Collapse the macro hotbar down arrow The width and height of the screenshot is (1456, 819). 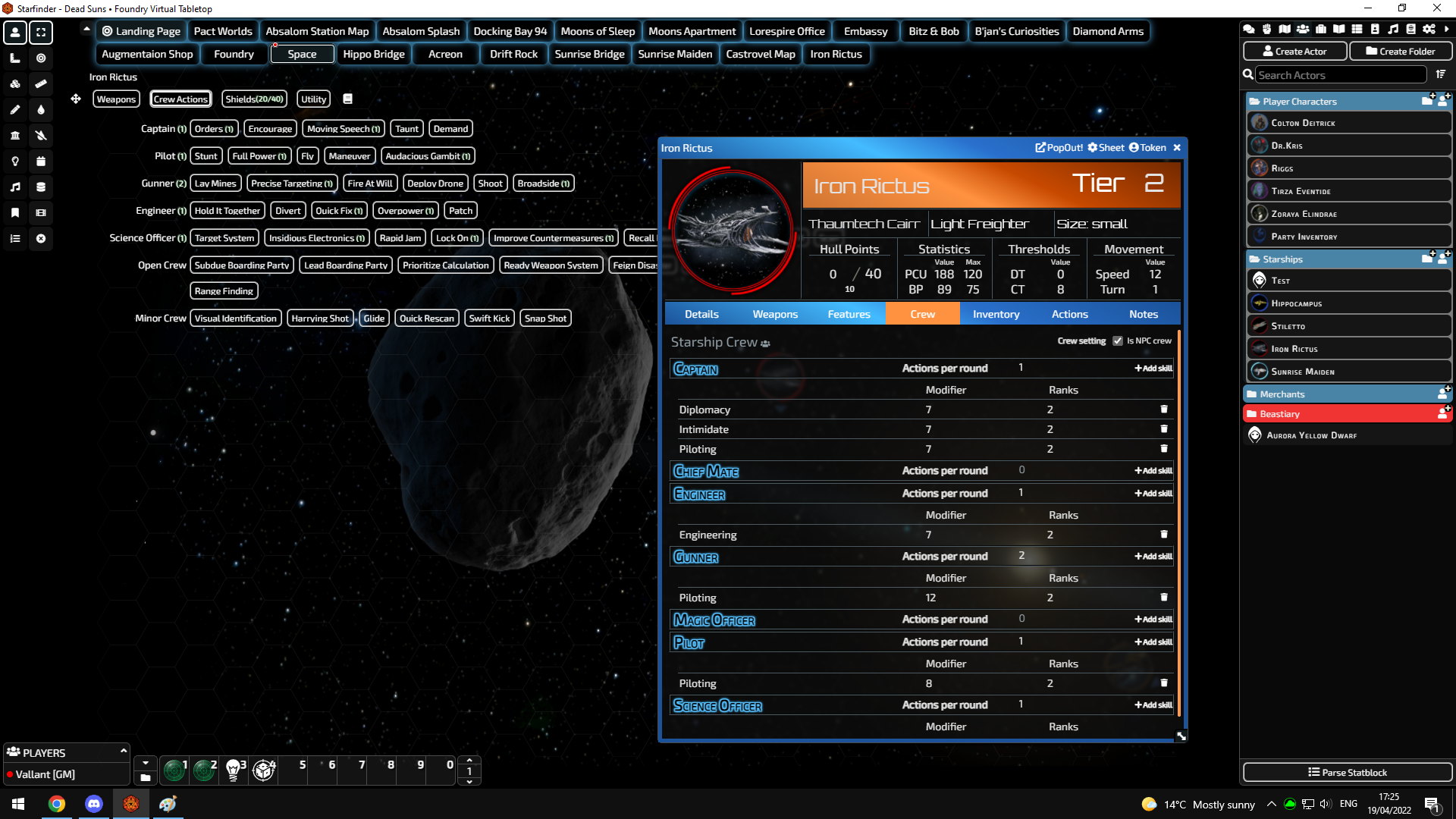click(146, 762)
